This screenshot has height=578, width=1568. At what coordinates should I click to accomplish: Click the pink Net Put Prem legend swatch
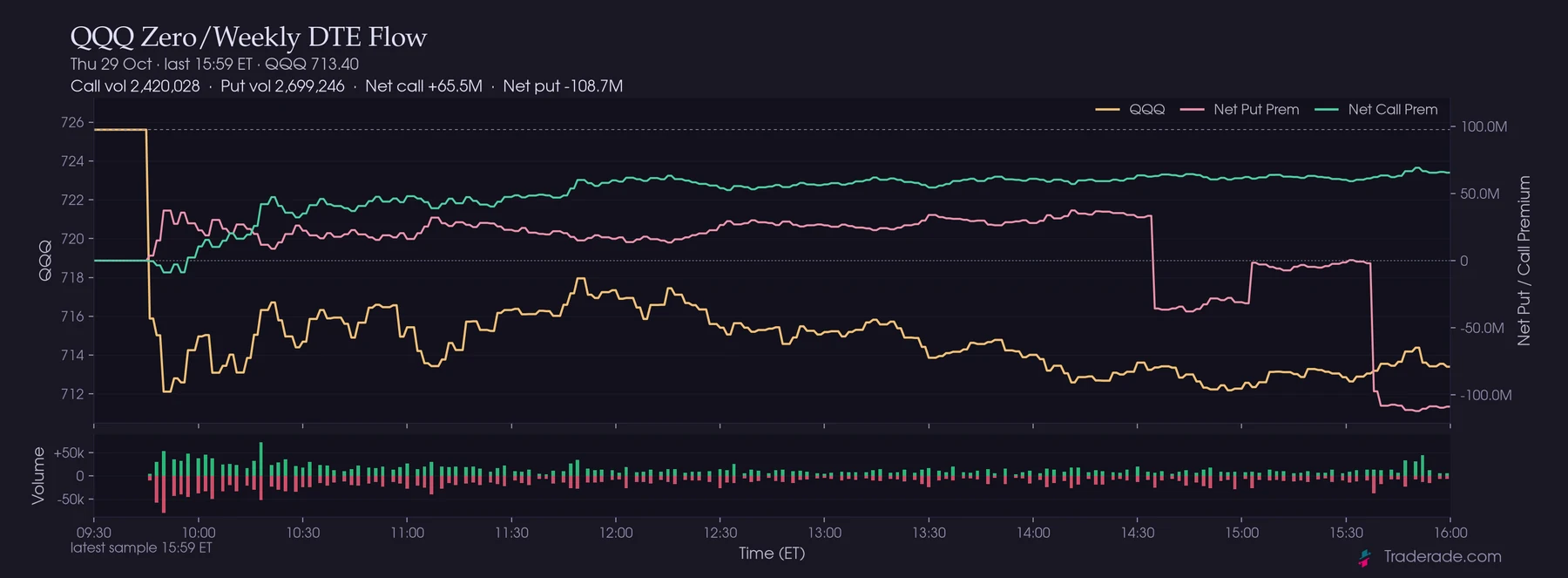(1192, 110)
